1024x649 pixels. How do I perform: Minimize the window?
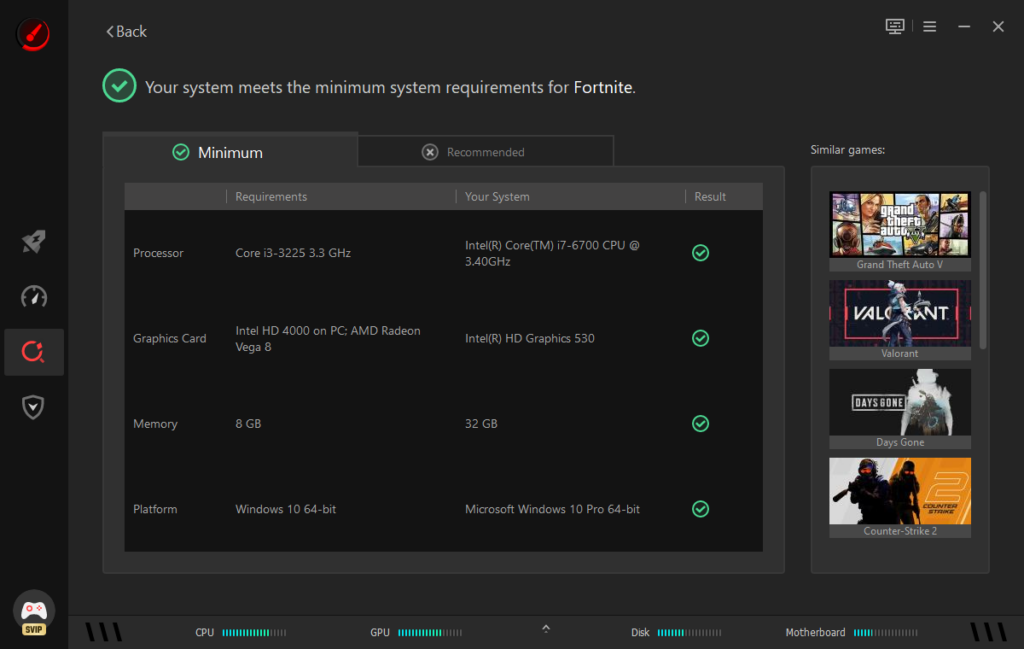tap(964, 26)
